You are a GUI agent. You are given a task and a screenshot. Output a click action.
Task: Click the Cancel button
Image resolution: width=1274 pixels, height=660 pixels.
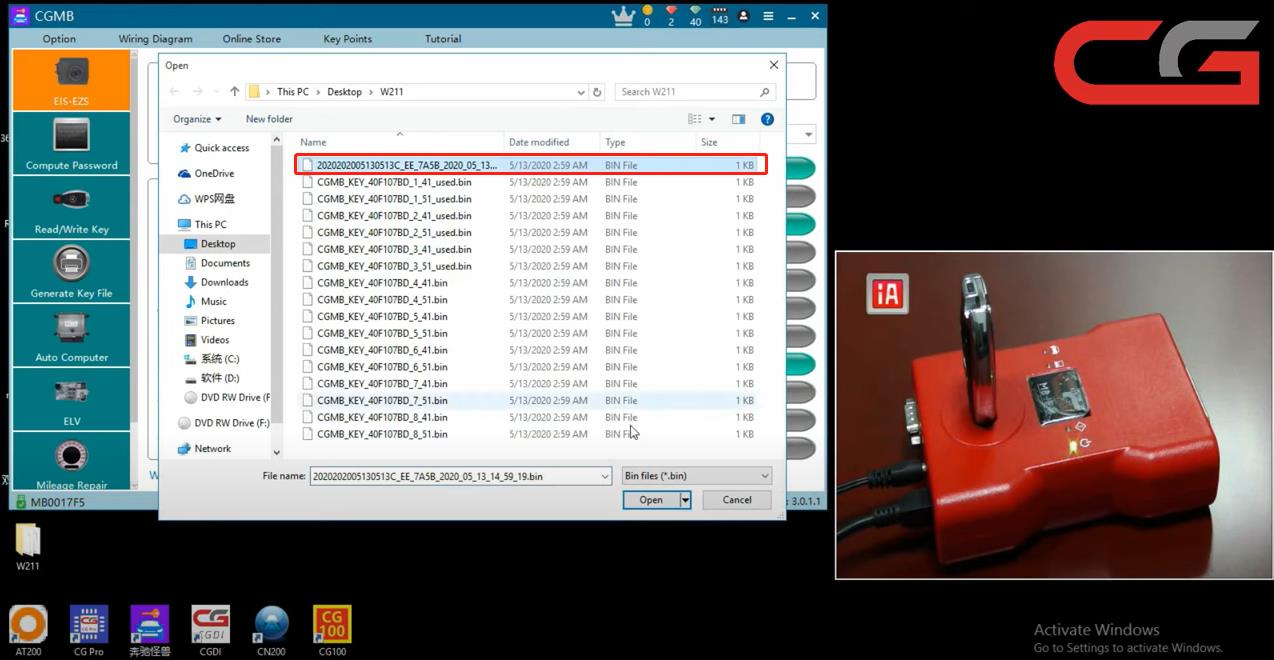coord(737,500)
